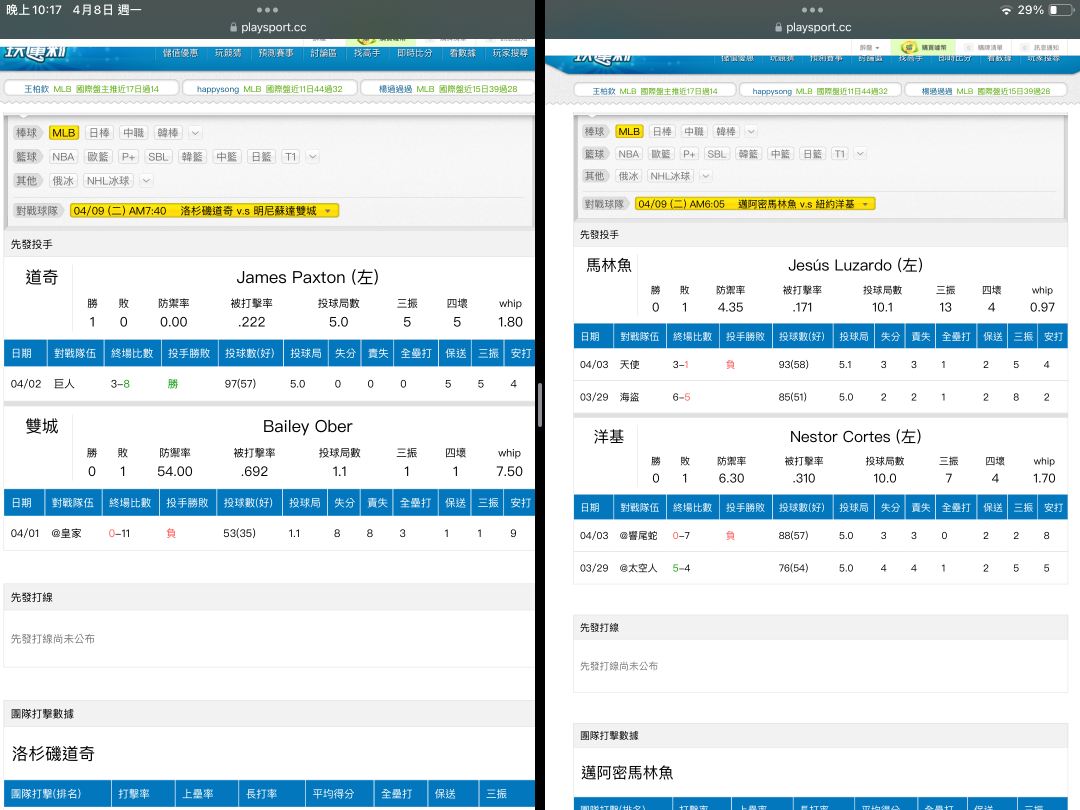
Task: Click the 購買噱幣 coin icon in right window
Action: tap(908, 48)
